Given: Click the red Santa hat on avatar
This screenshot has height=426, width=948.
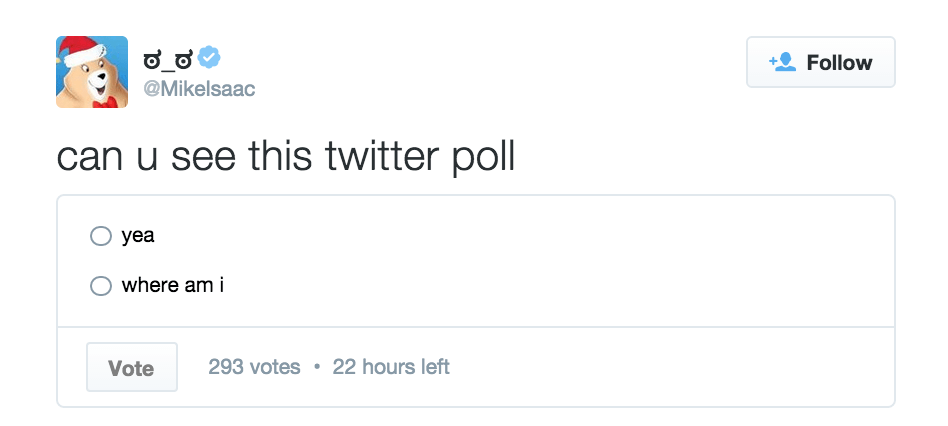Looking at the screenshot, I should (79, 47).
